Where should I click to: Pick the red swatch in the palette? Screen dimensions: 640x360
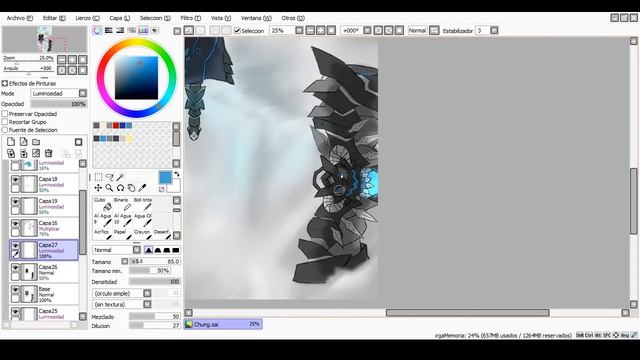(116, 126)
